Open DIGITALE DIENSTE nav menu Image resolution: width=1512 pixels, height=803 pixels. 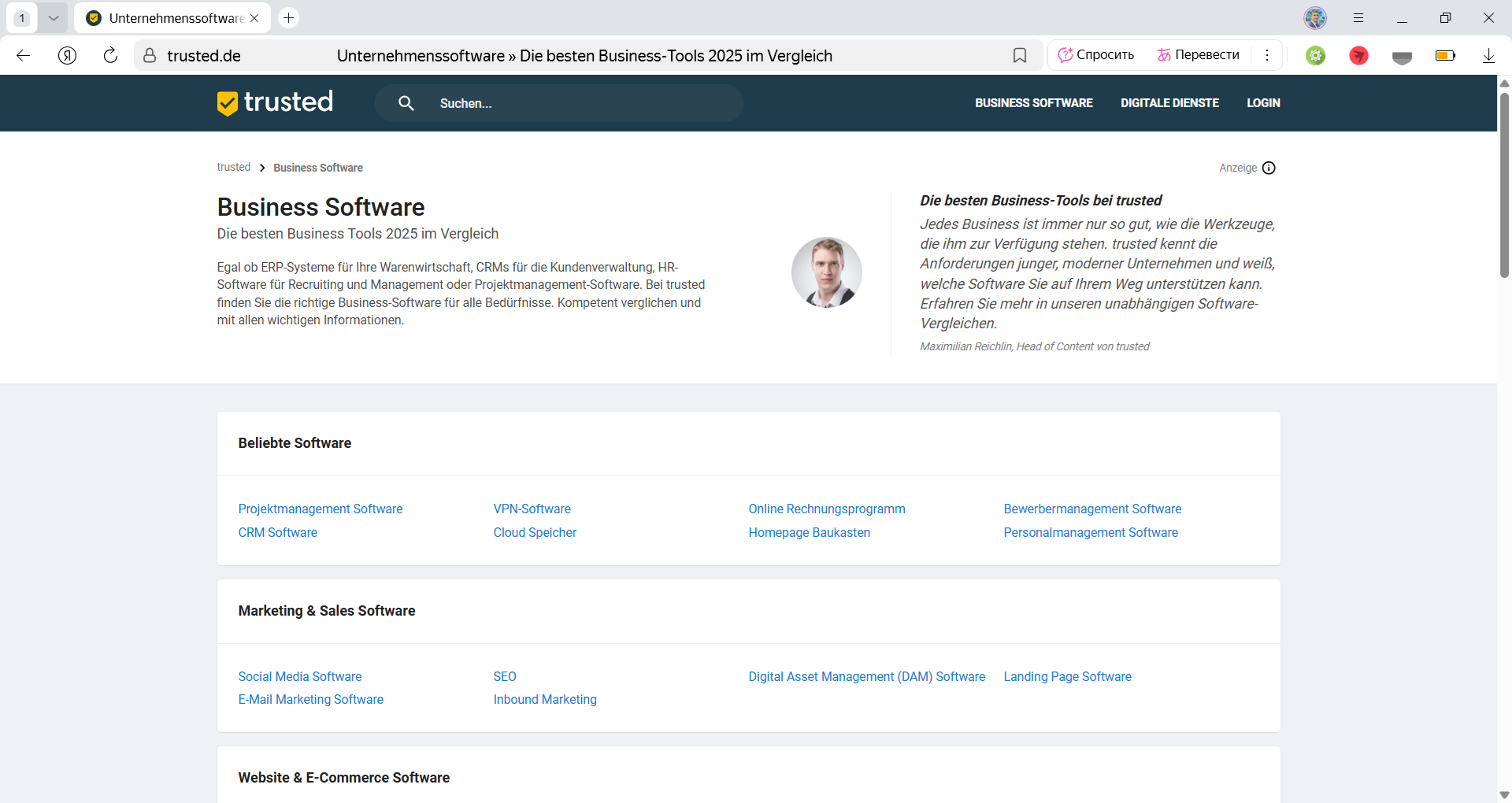[1169, 103]
